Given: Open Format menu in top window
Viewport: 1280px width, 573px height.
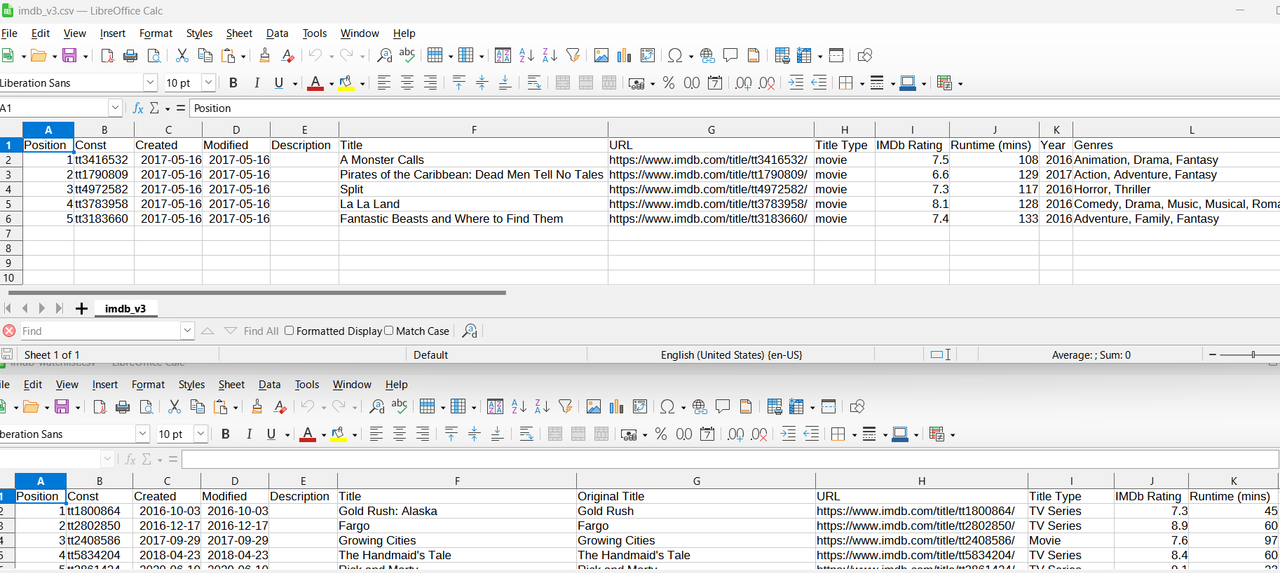Looking at the screenshot, I should [156, 33].
